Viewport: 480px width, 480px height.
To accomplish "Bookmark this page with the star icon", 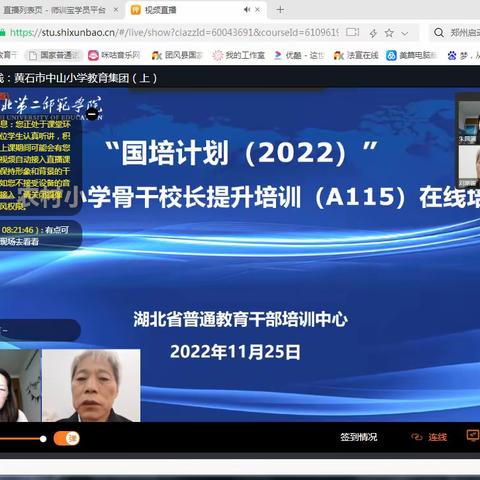I will (x=389, y=33).
